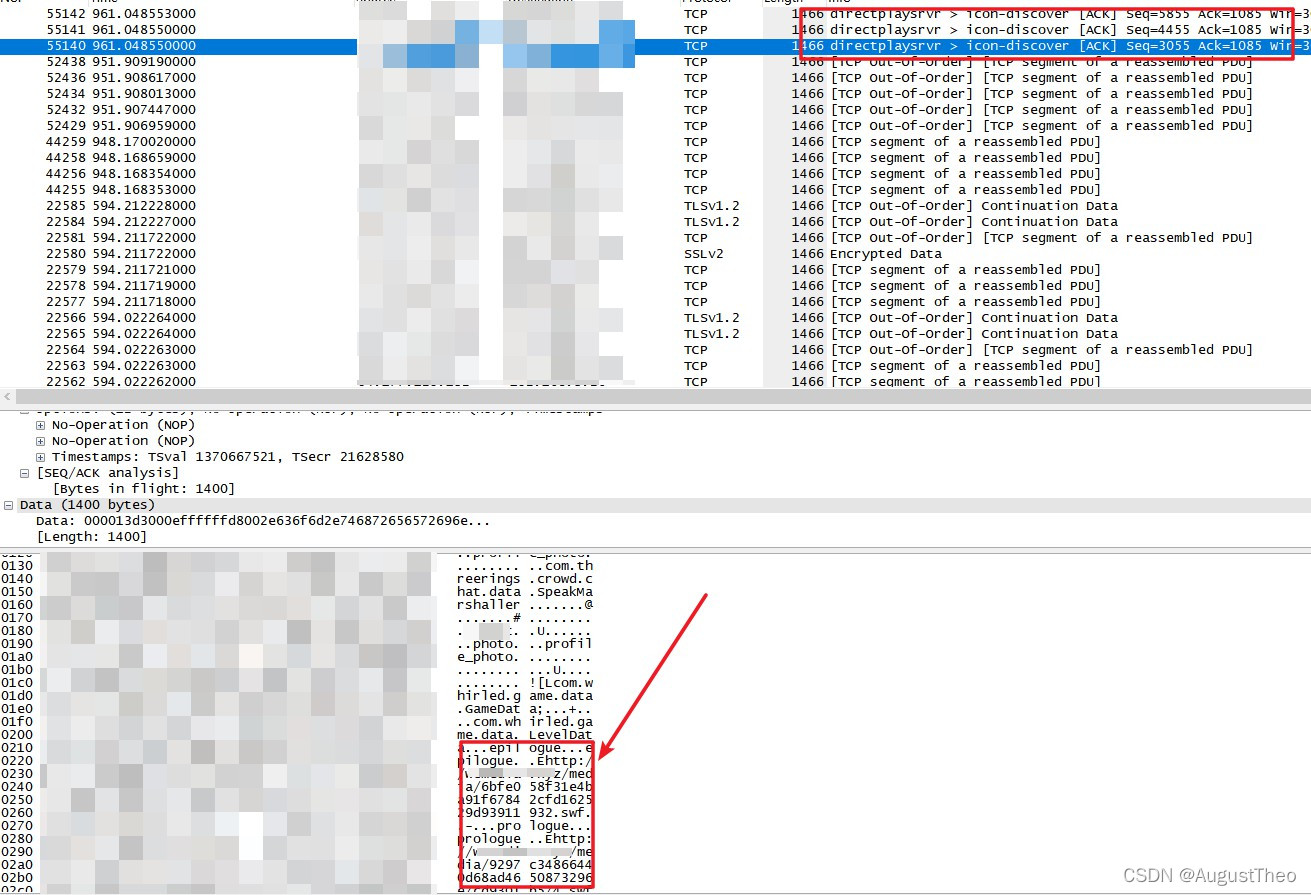Screen dimensions: 1311x895
Task: Click hex offset 0290 row
Action: (x=17, y=852)
